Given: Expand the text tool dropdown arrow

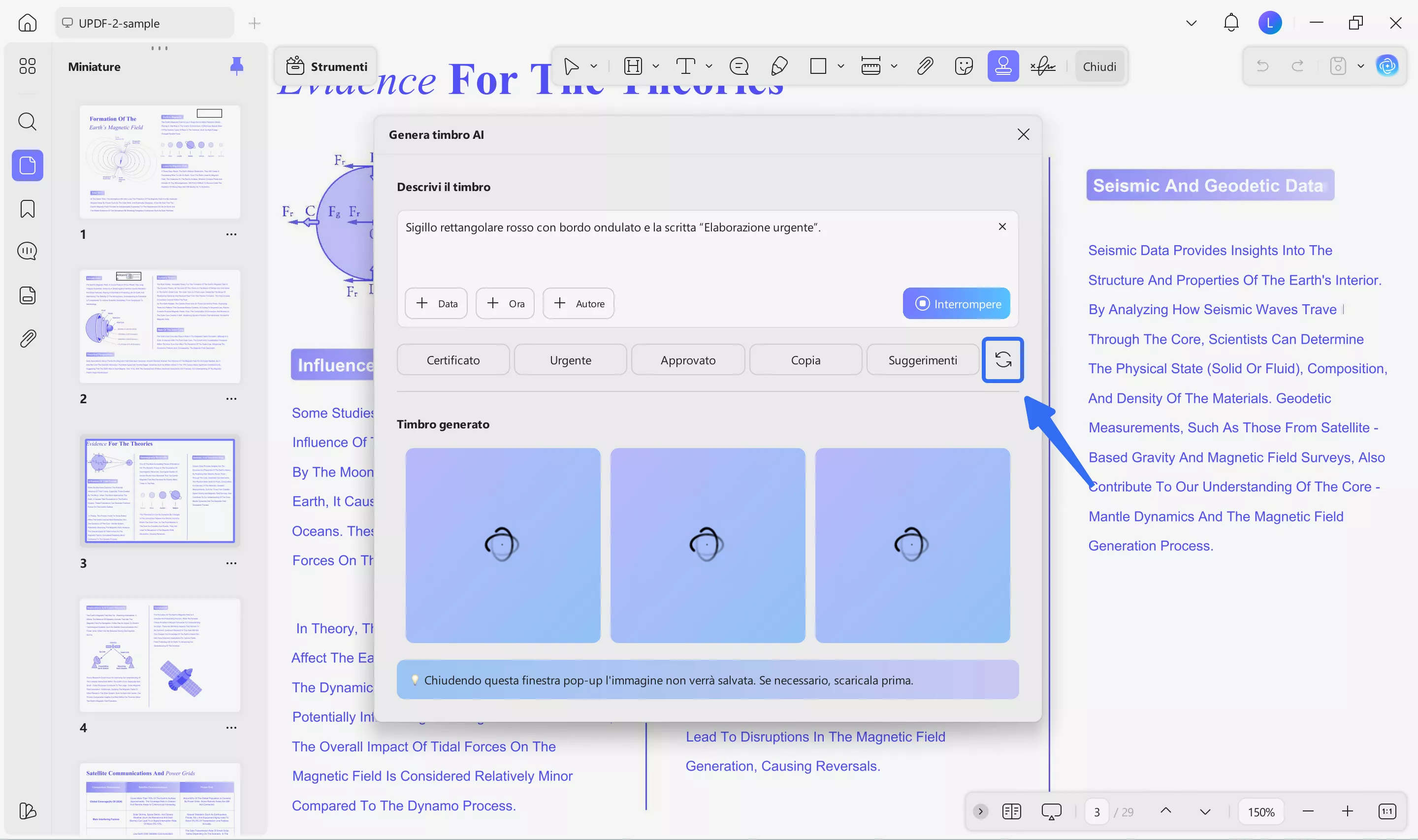Looking at the screenshot, I should point(709,66).
